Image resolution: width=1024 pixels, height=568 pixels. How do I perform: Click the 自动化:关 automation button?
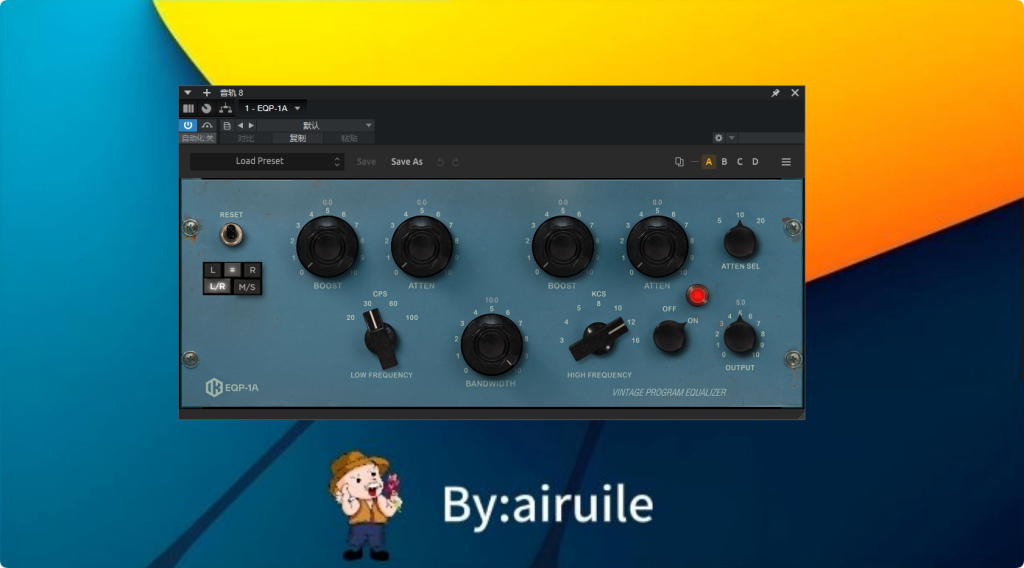coord(197,138)
